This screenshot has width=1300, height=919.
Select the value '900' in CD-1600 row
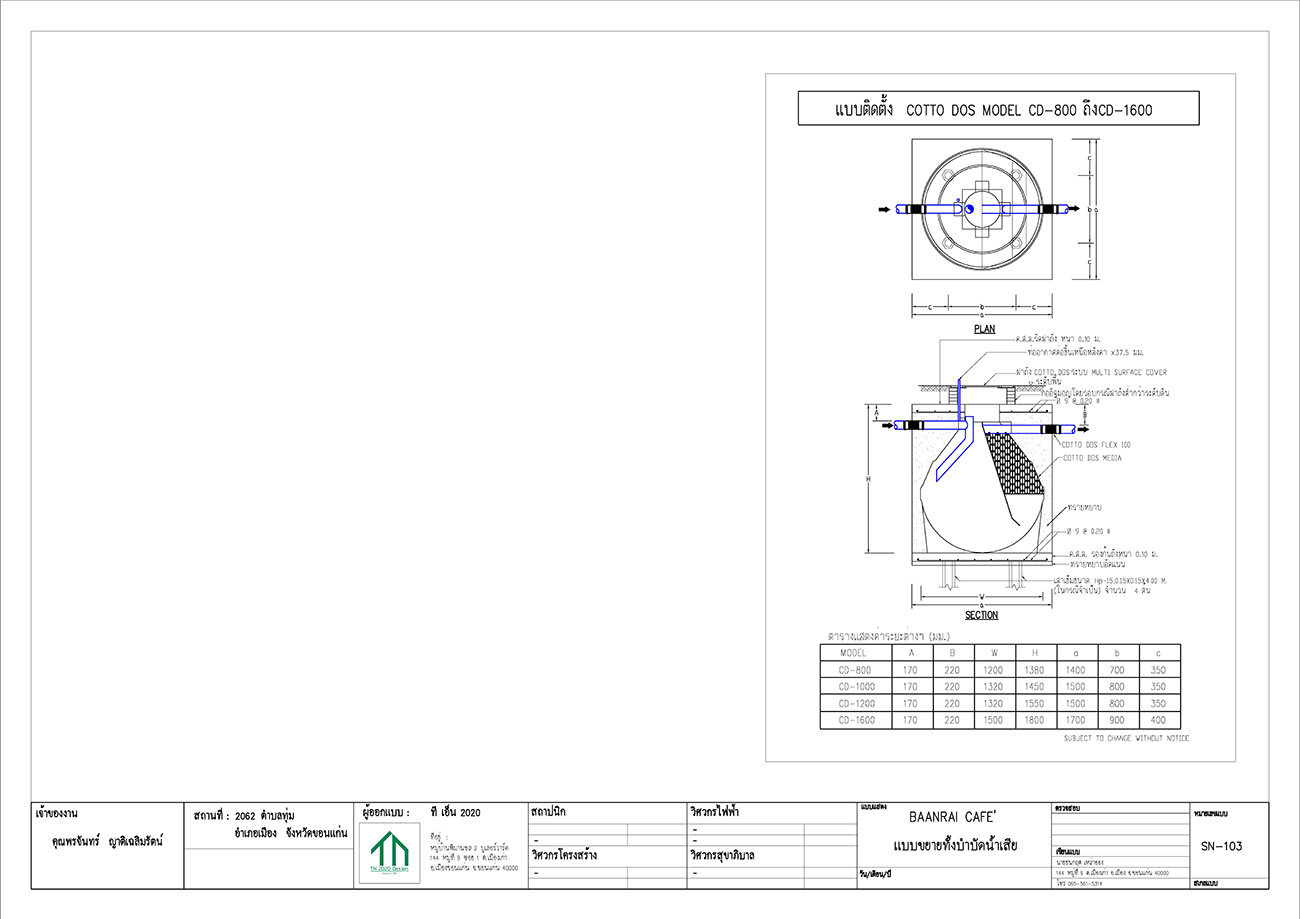click(x=1117, y=720)
